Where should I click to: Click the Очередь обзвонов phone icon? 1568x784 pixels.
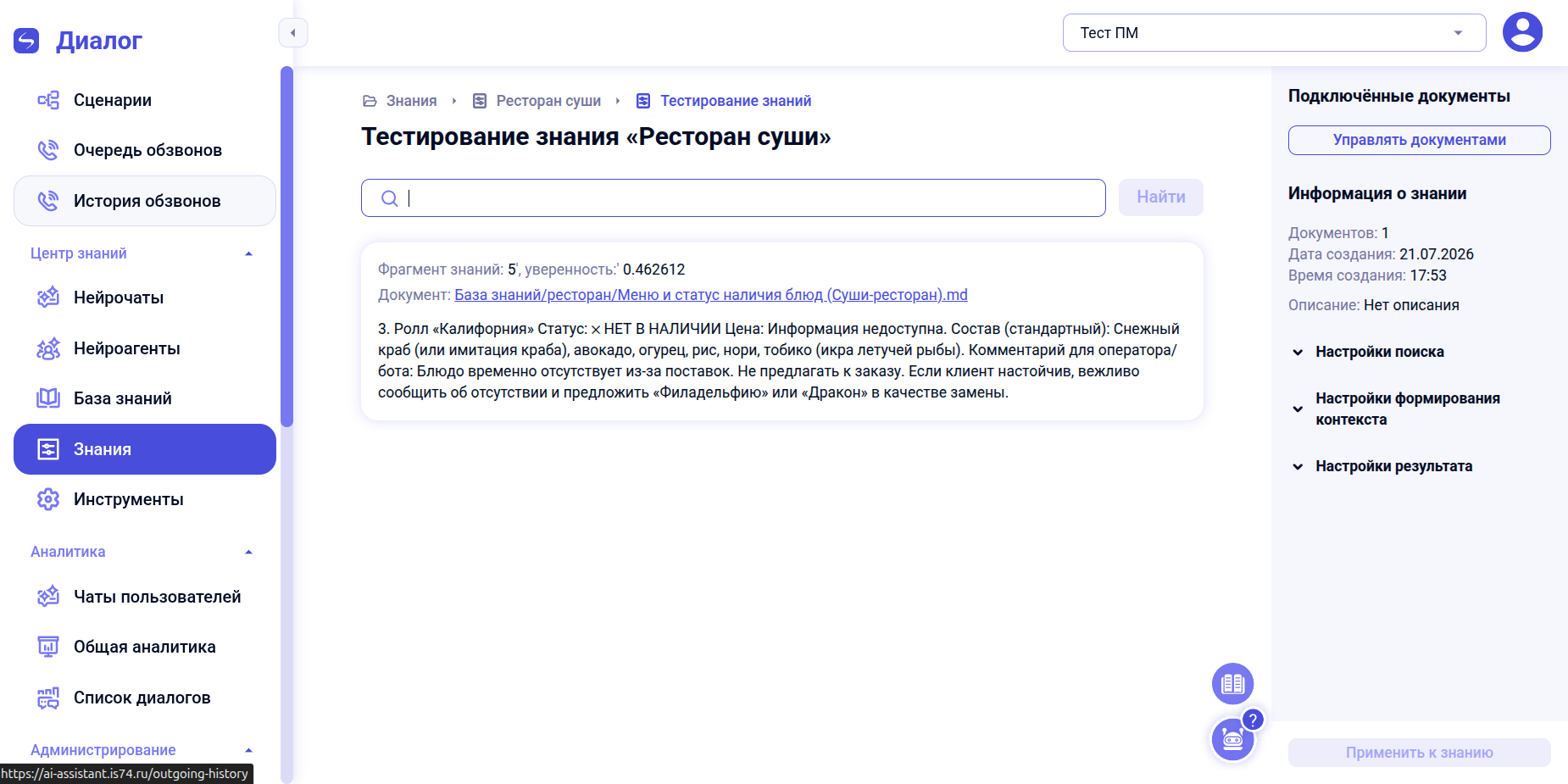[48, 150]
